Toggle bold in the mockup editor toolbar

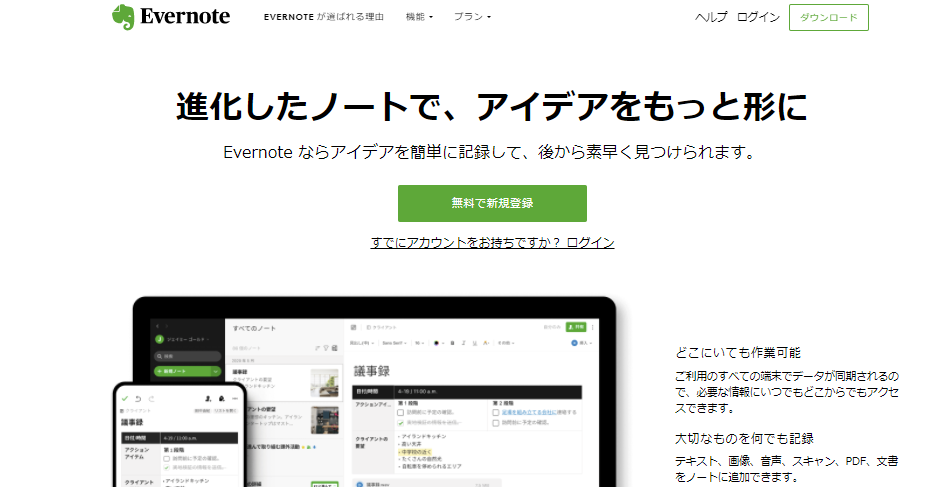coord(452,343)
